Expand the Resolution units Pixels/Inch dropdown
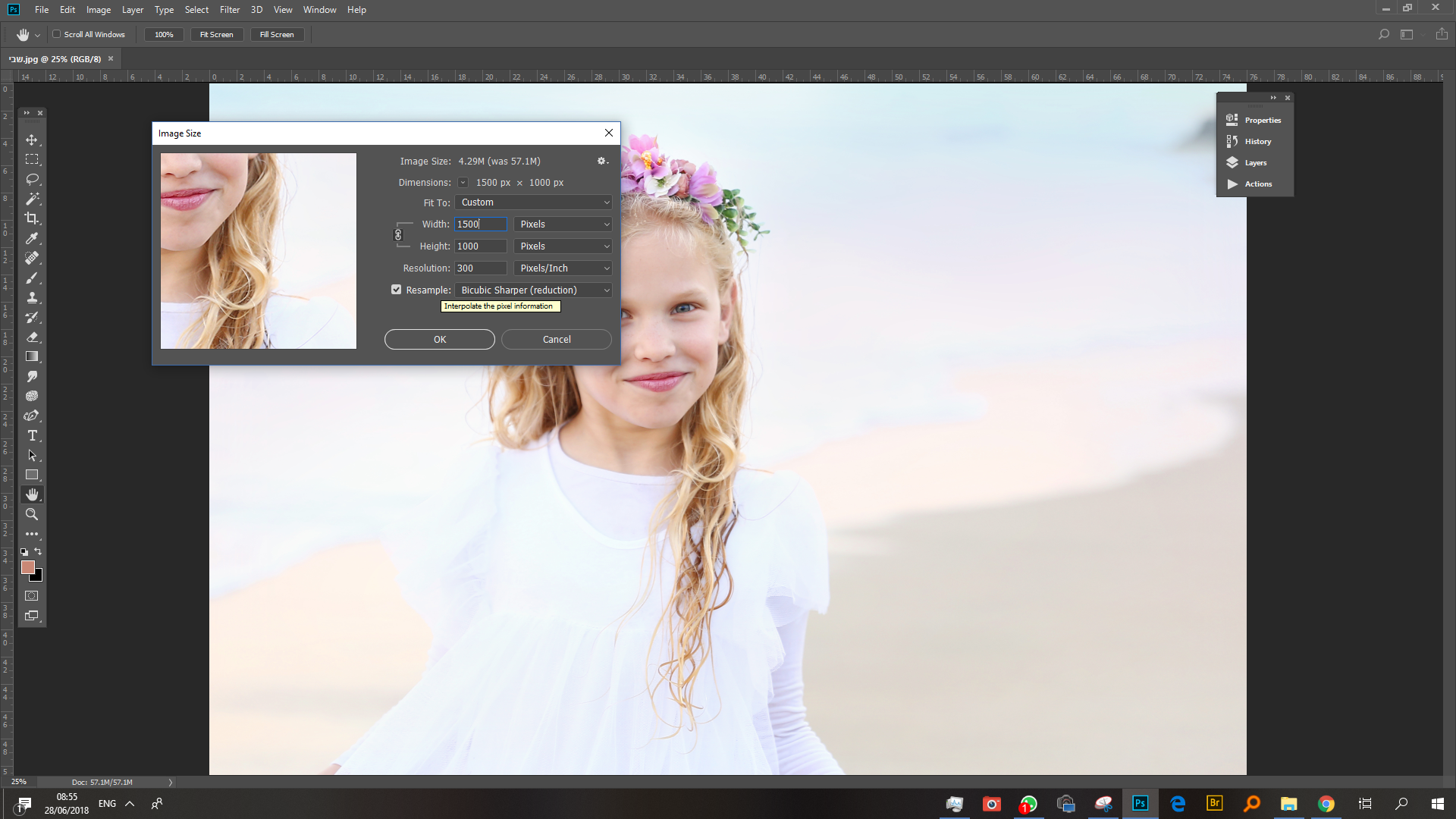Screen dimensions: 1456x819 pyautogui.click(x=563, y=268)
